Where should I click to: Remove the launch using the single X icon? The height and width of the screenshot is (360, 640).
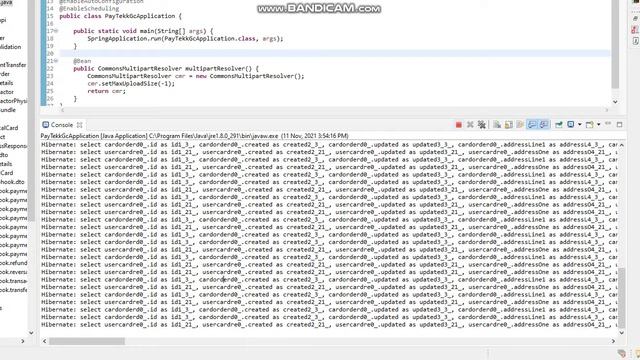[x=470, y=124]
